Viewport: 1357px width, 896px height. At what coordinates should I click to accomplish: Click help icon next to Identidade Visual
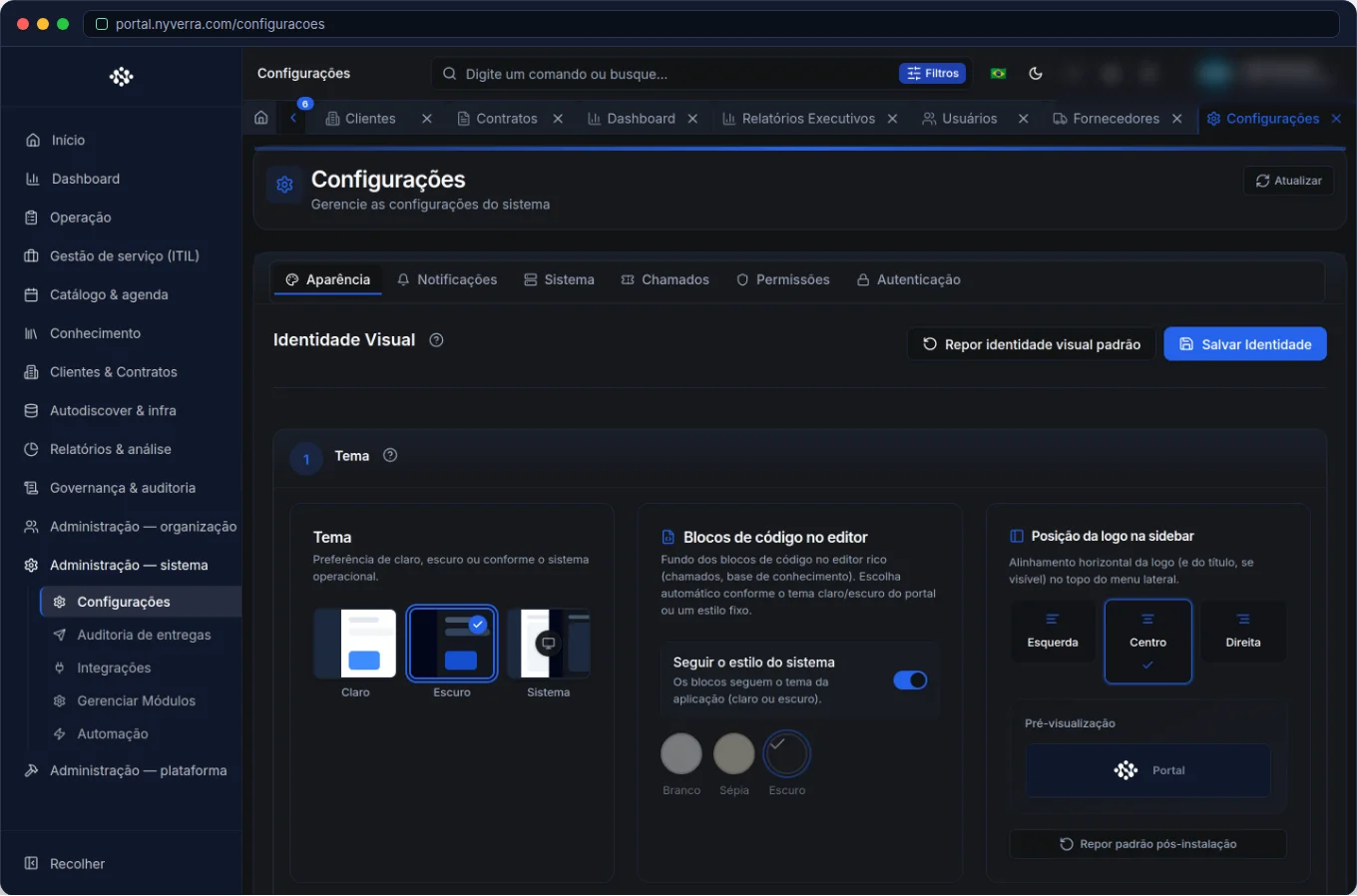pyautogui.click(x=436, y=340)
